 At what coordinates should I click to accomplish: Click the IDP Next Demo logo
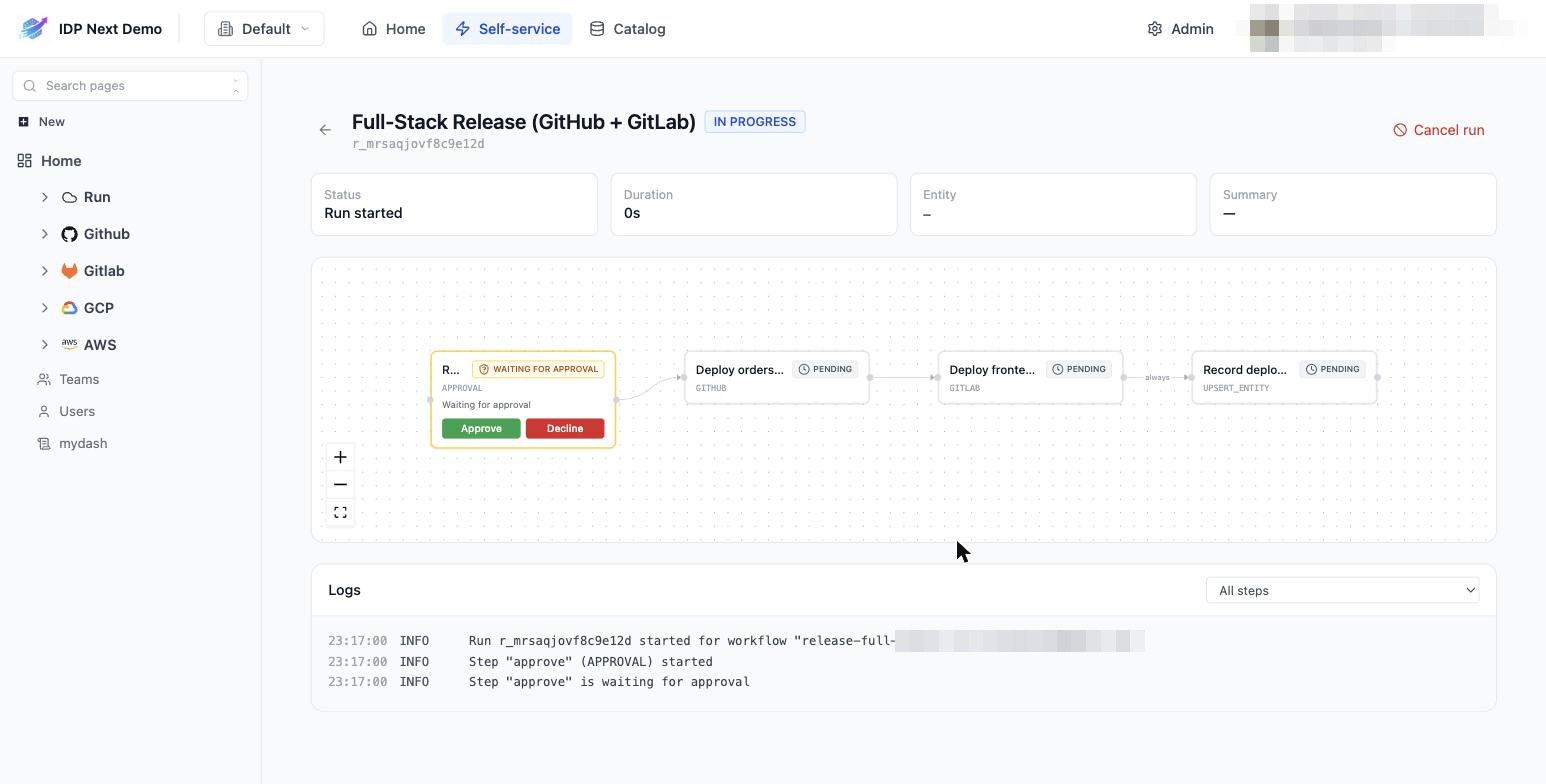pos(33,29)
